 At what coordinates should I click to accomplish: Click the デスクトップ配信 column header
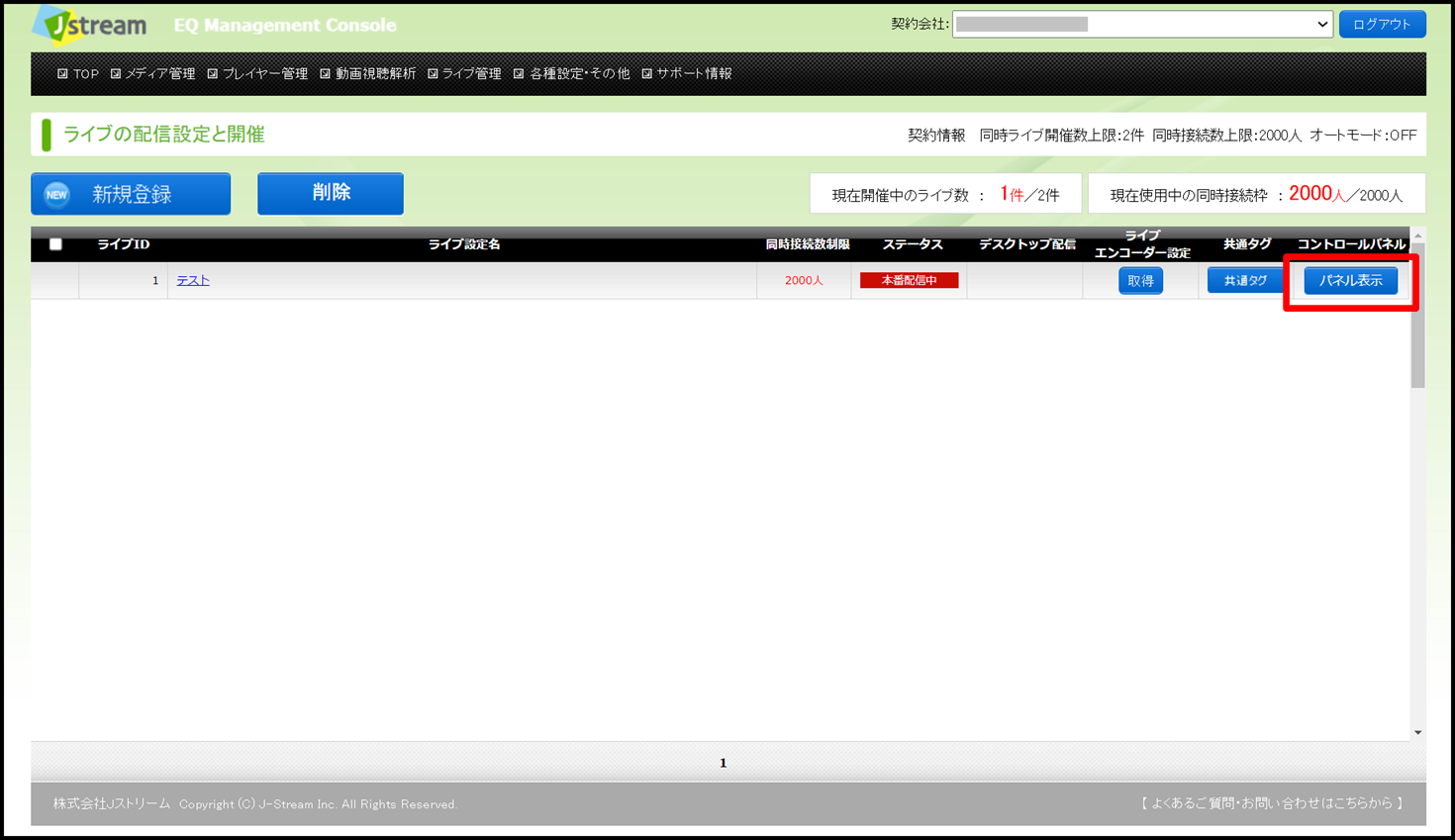(x=1027, y=244)
